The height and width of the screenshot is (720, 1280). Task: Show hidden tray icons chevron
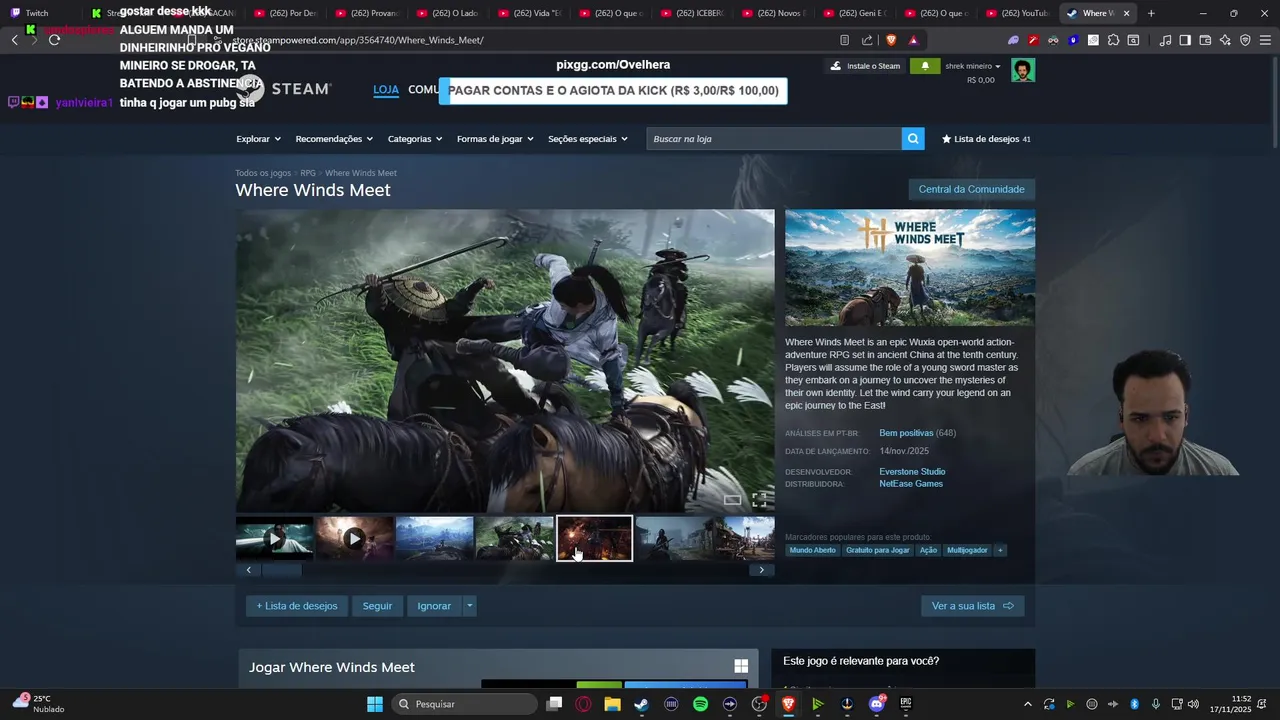pyautogui.click(x=1027, y=704)
